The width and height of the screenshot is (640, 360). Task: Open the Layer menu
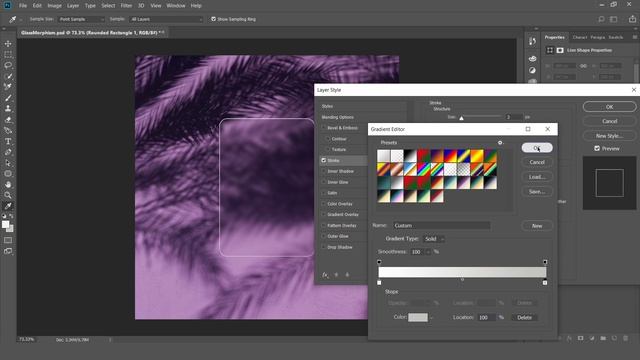[73, 6]
